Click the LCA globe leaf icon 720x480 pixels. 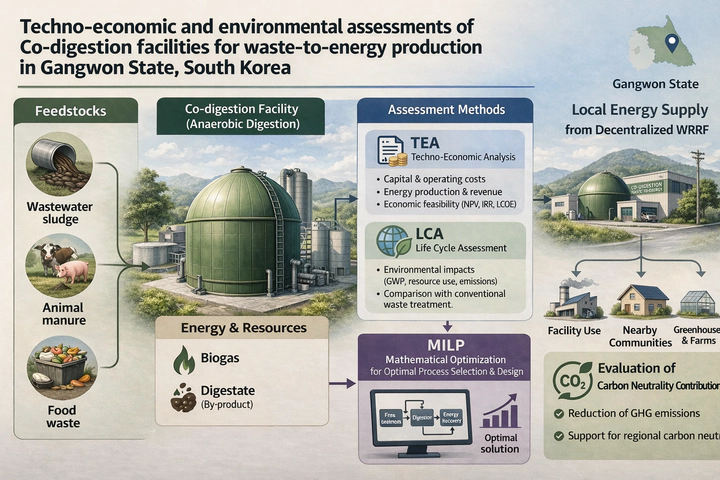(x=390, y=240)
